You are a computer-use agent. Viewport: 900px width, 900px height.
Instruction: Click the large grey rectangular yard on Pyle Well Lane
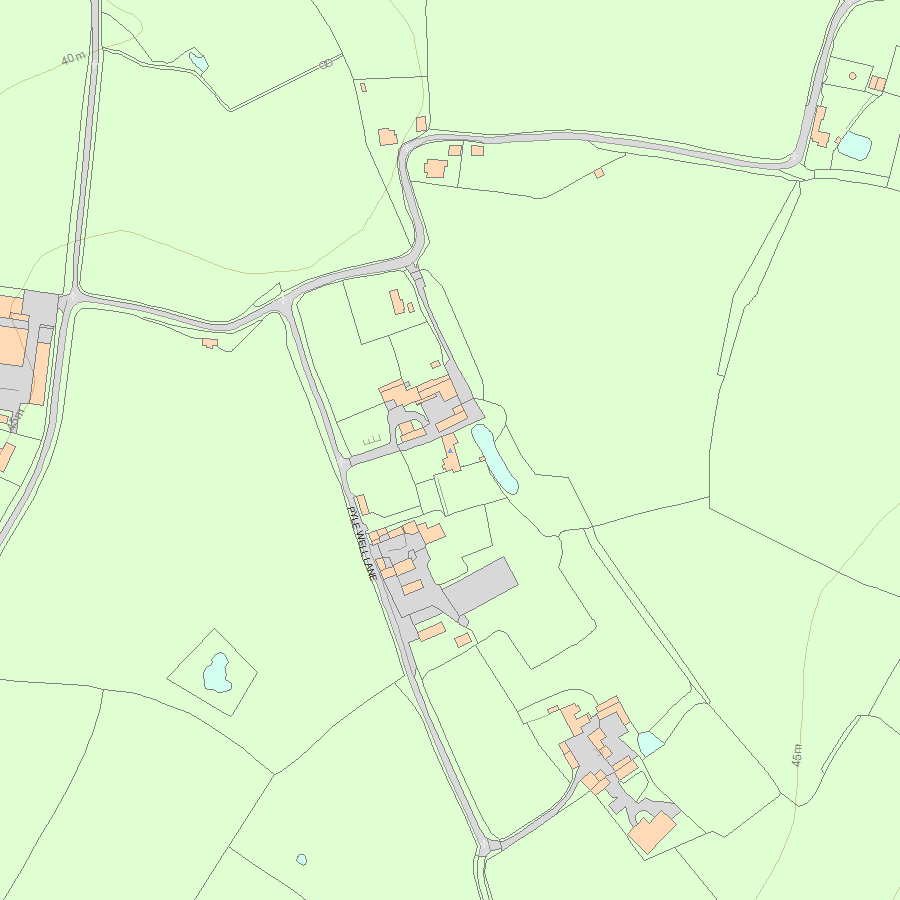(482, 586)
